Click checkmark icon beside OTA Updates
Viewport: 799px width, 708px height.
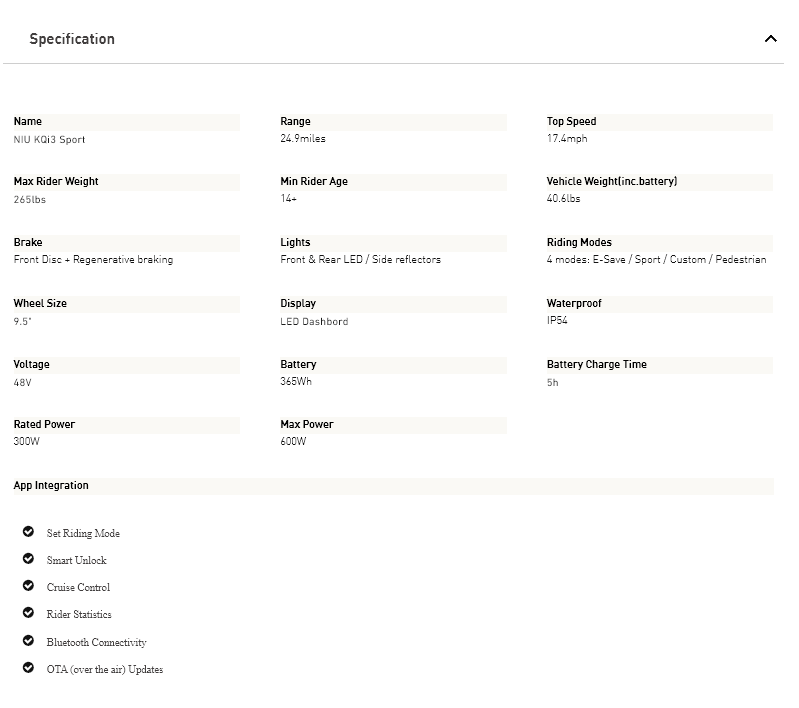pos(29,668)
